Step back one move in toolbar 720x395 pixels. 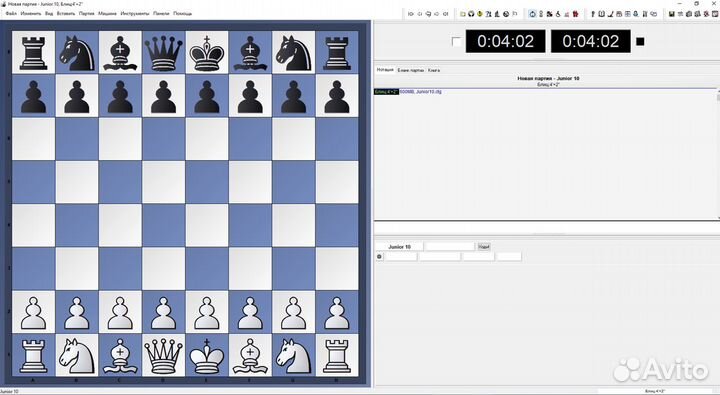[419, 14]
